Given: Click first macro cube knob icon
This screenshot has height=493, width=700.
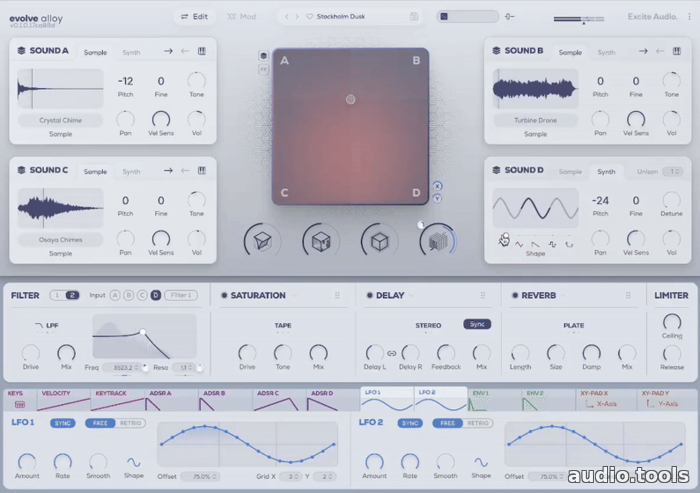Looking at the screenshot, I should (x=262, y=242).
